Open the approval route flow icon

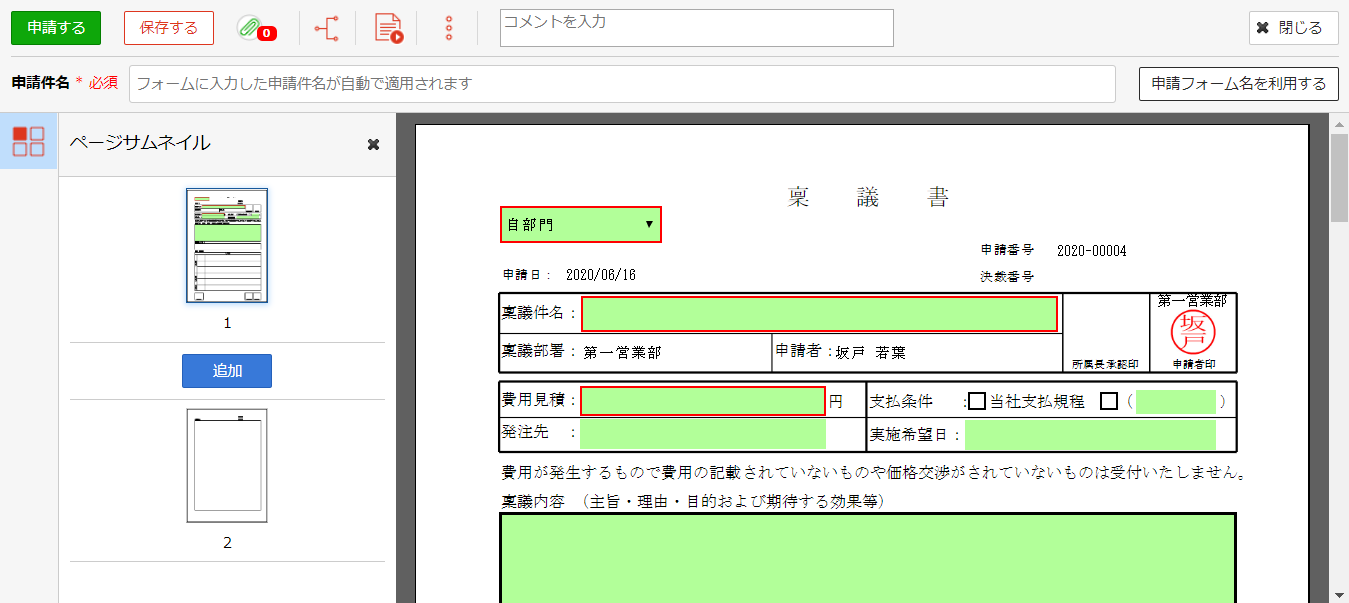pos(326,28)
